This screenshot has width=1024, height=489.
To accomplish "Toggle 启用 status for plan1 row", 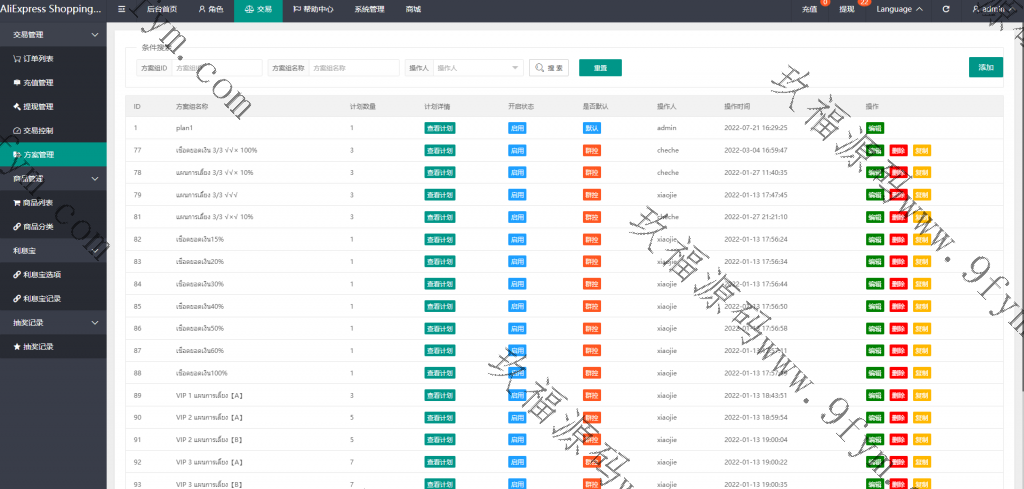I will (x=516, y=128).
